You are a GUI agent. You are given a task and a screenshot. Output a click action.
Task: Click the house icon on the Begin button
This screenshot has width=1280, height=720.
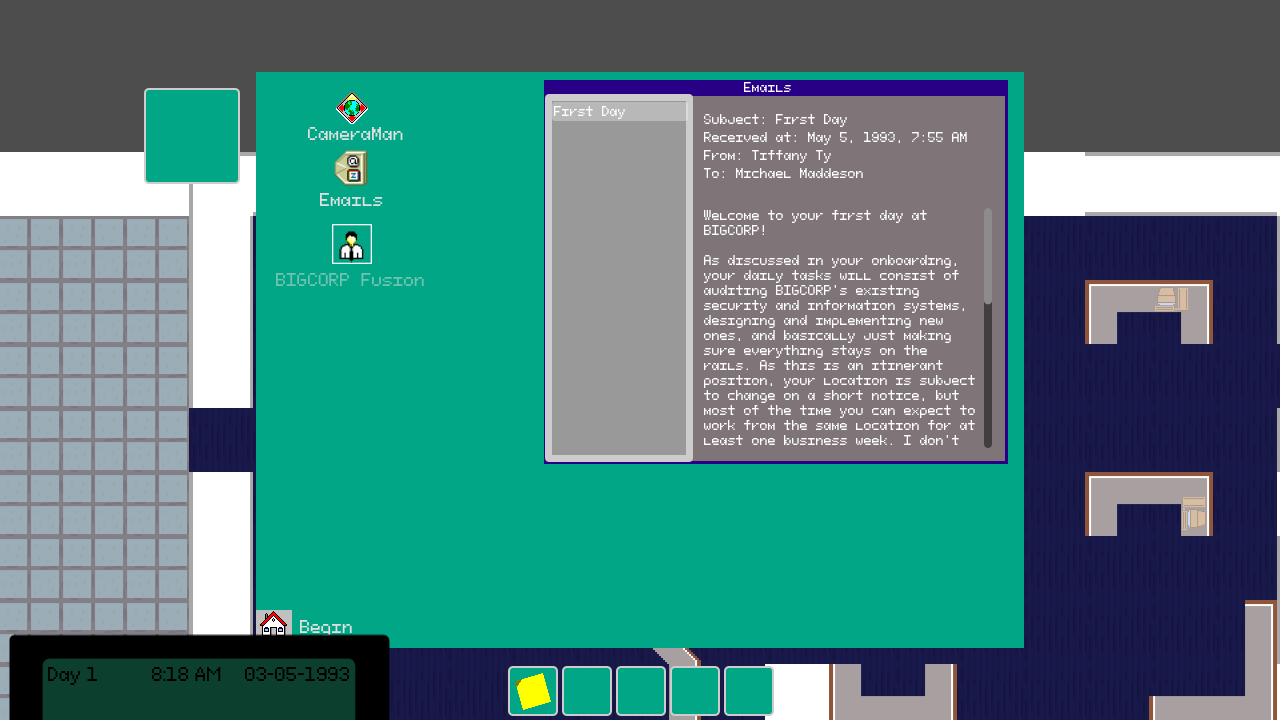click(x=273, y=622)
